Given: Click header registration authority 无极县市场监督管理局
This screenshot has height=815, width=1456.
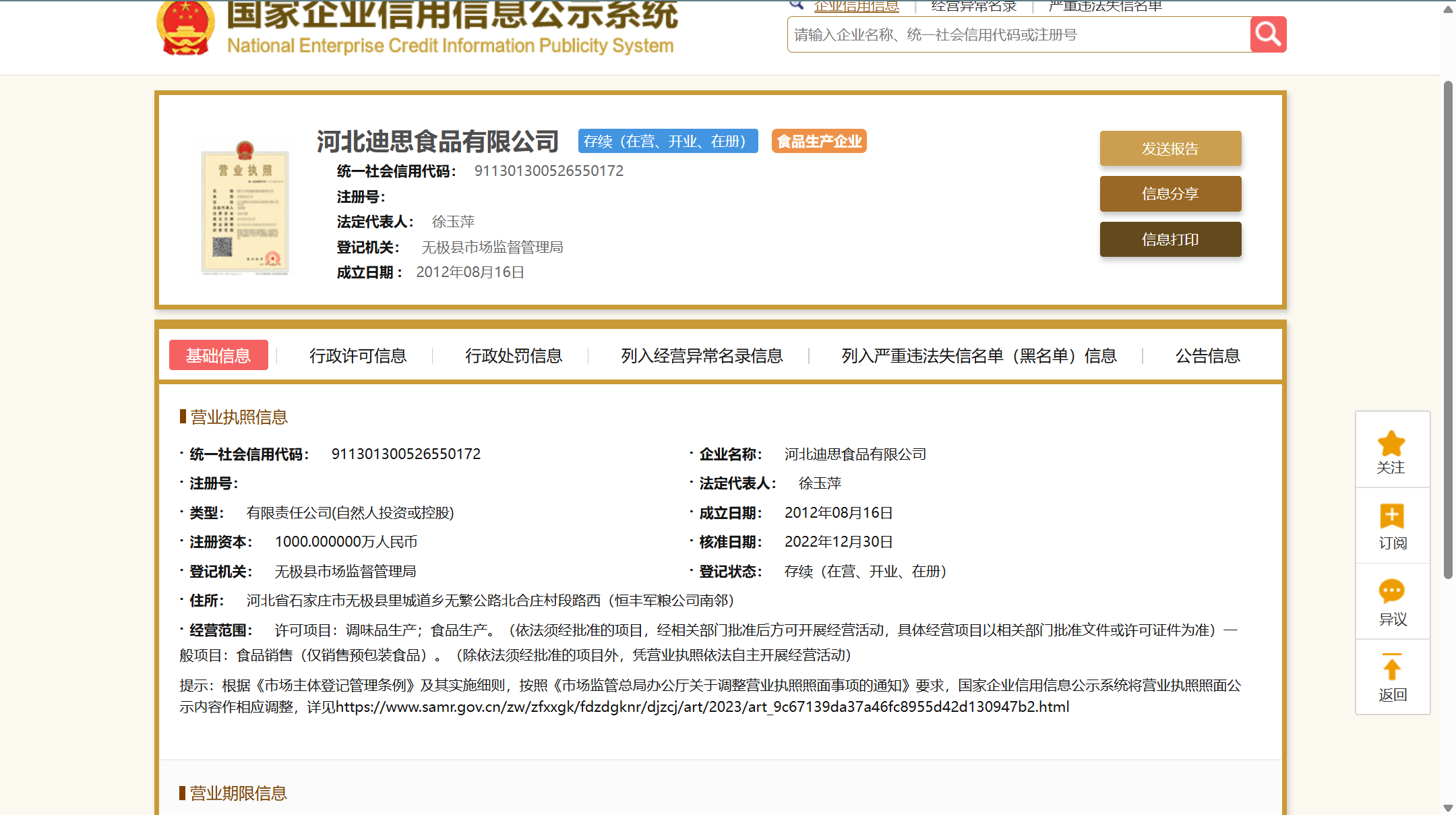Looking at the screenshot, I should (x=492, y=247).
